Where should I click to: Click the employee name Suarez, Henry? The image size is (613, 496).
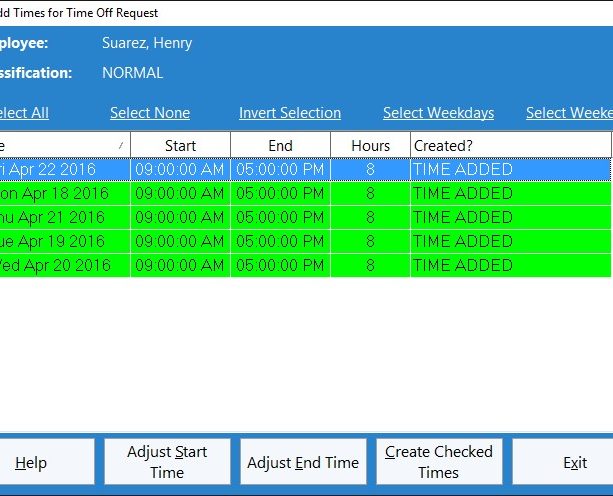click(147, 43)
